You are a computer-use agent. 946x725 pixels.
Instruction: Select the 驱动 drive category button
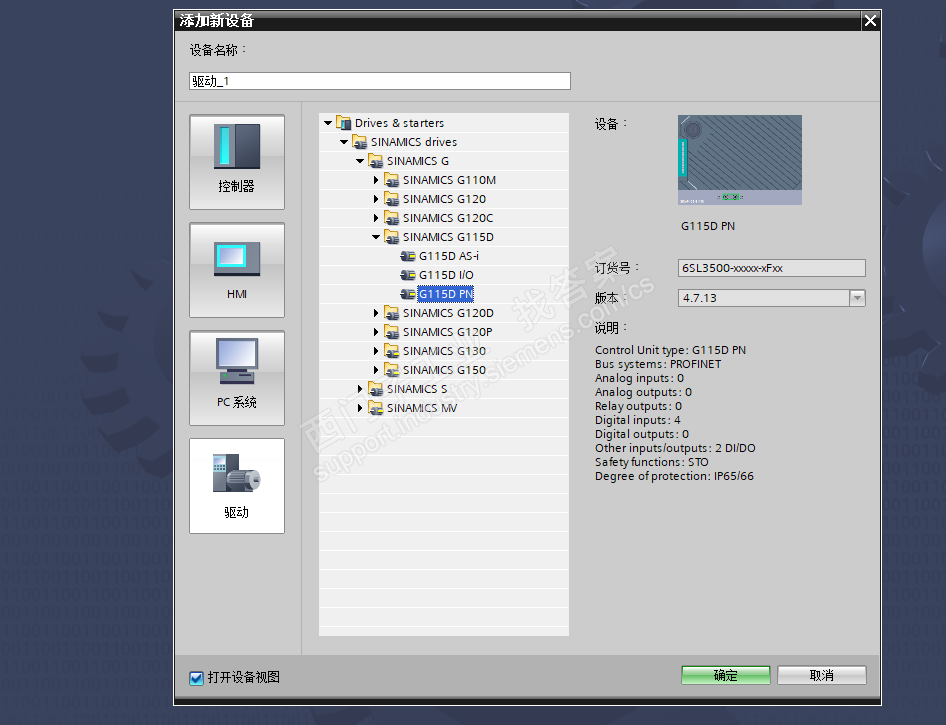point(237,486)
